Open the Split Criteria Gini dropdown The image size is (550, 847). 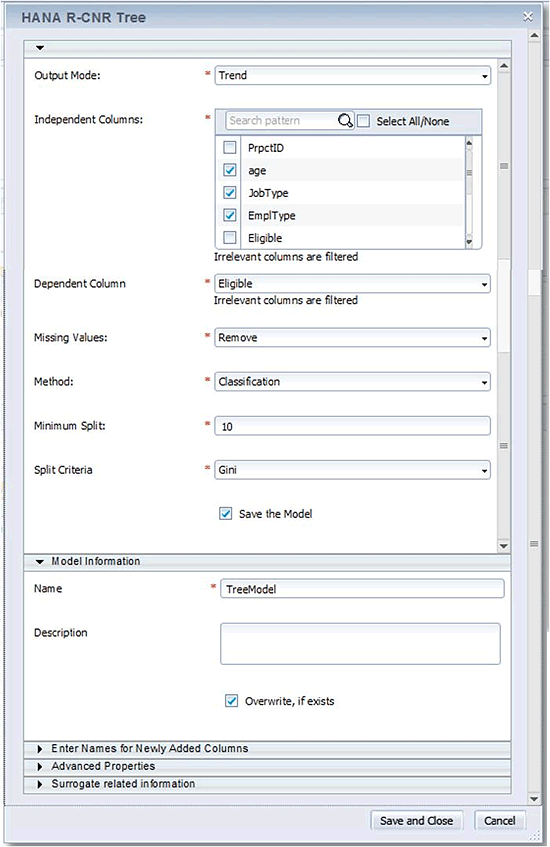(353, 470)
